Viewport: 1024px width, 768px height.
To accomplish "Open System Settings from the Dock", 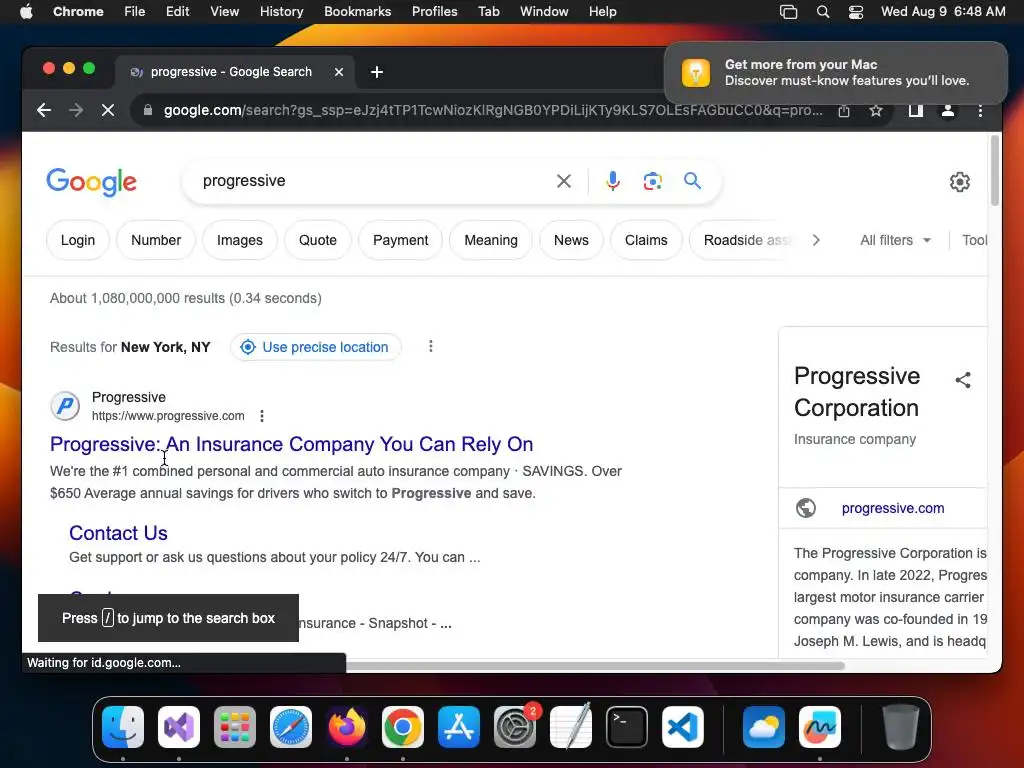I will pos(515,727).
